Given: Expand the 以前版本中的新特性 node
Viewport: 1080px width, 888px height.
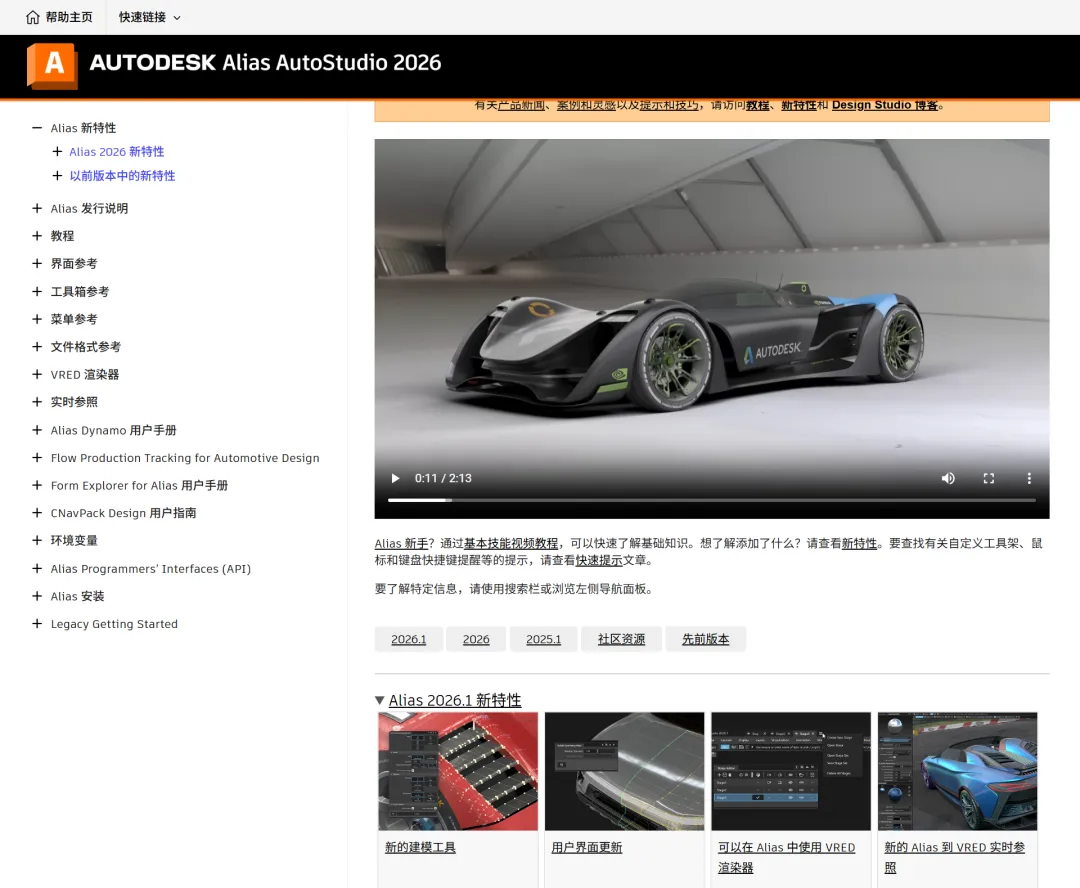Looking at the screenshot, I should pos(57,176).
